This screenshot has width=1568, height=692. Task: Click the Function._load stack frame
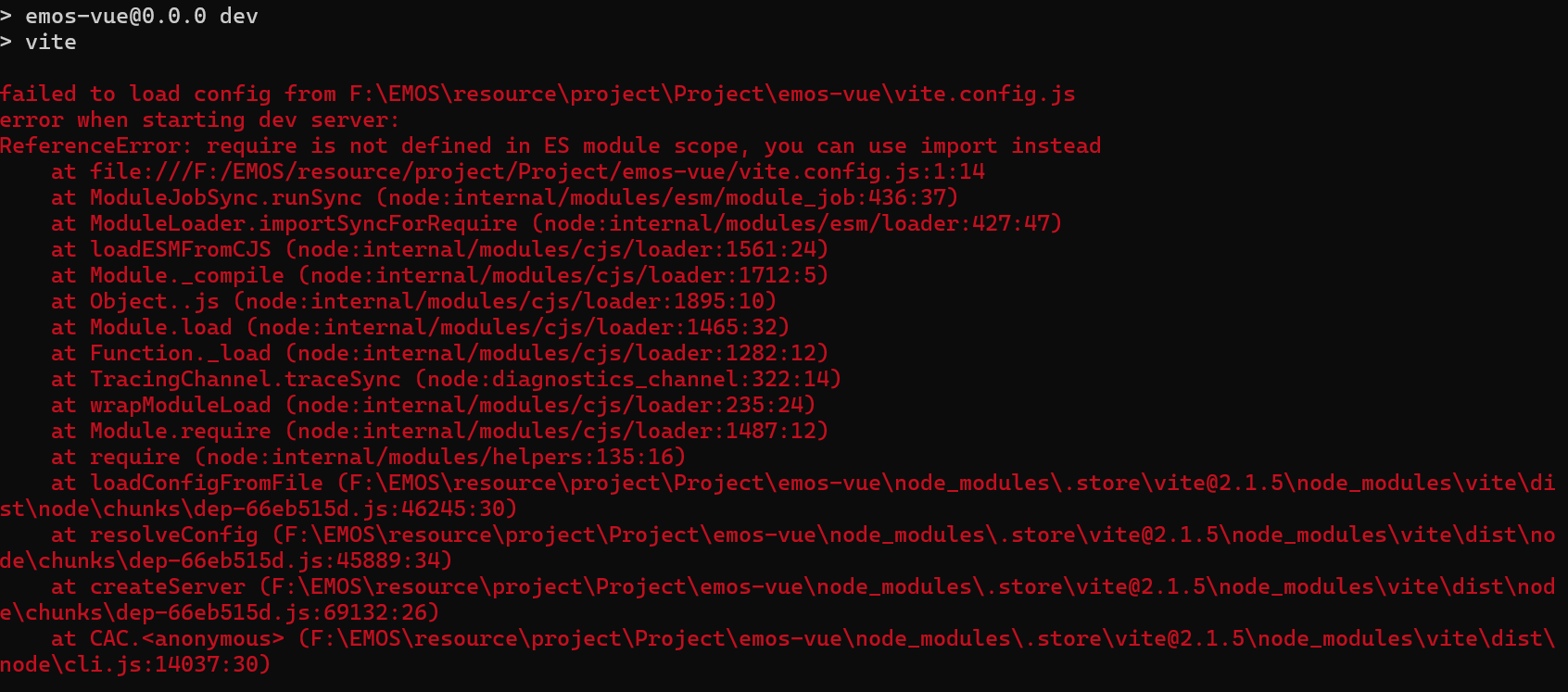[439, 353]
